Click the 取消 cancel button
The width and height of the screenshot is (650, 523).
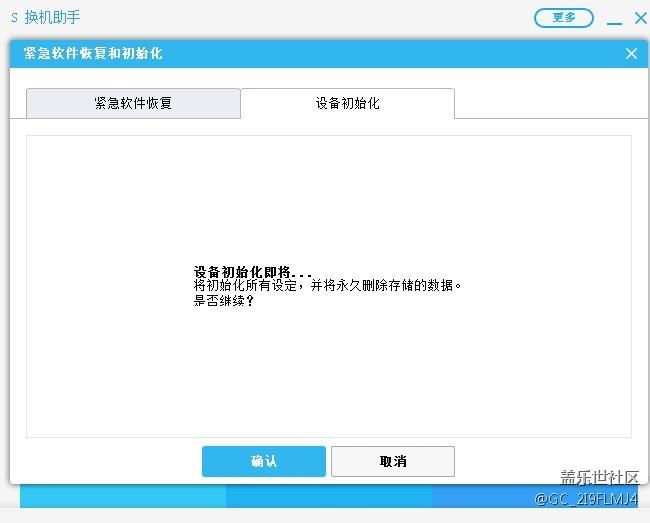pos(393,461)
